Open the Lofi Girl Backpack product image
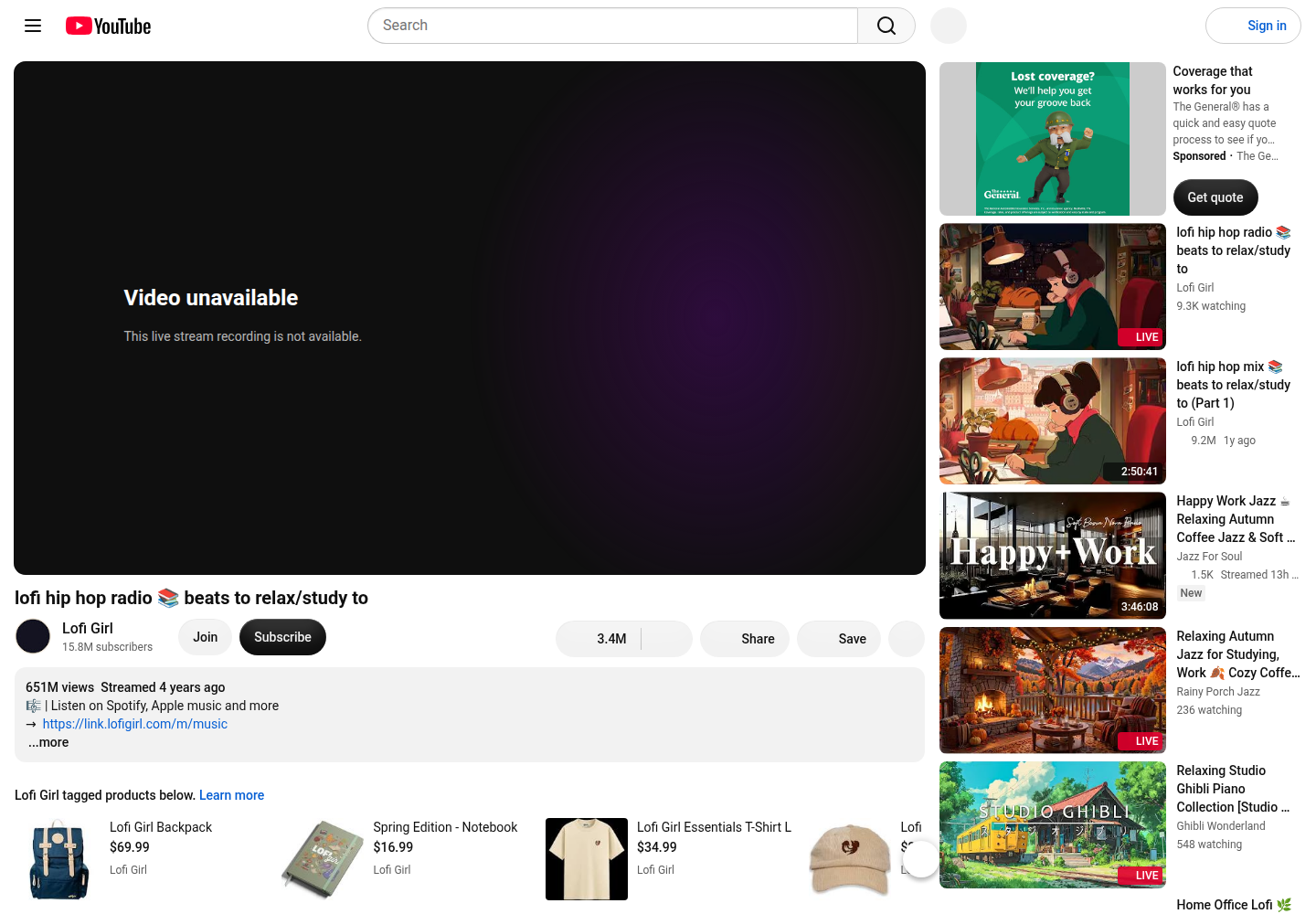 tap(59, 859)
